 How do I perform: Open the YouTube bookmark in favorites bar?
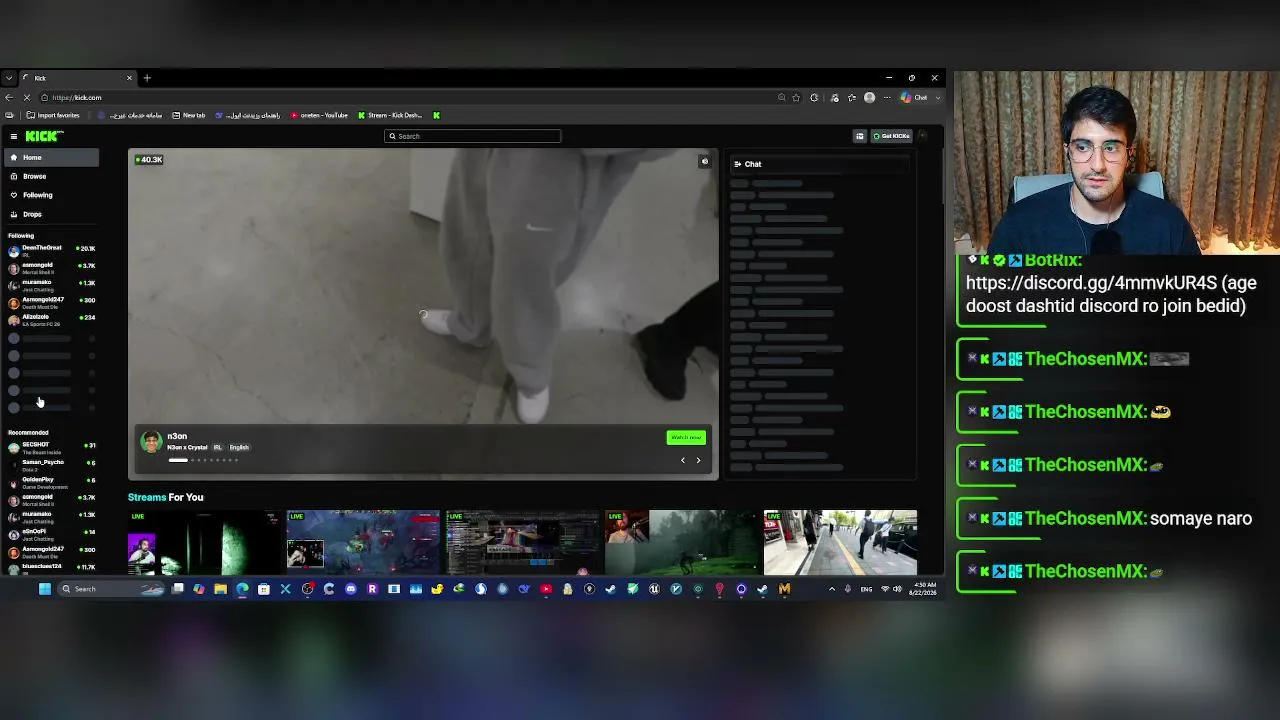point(320,115)
